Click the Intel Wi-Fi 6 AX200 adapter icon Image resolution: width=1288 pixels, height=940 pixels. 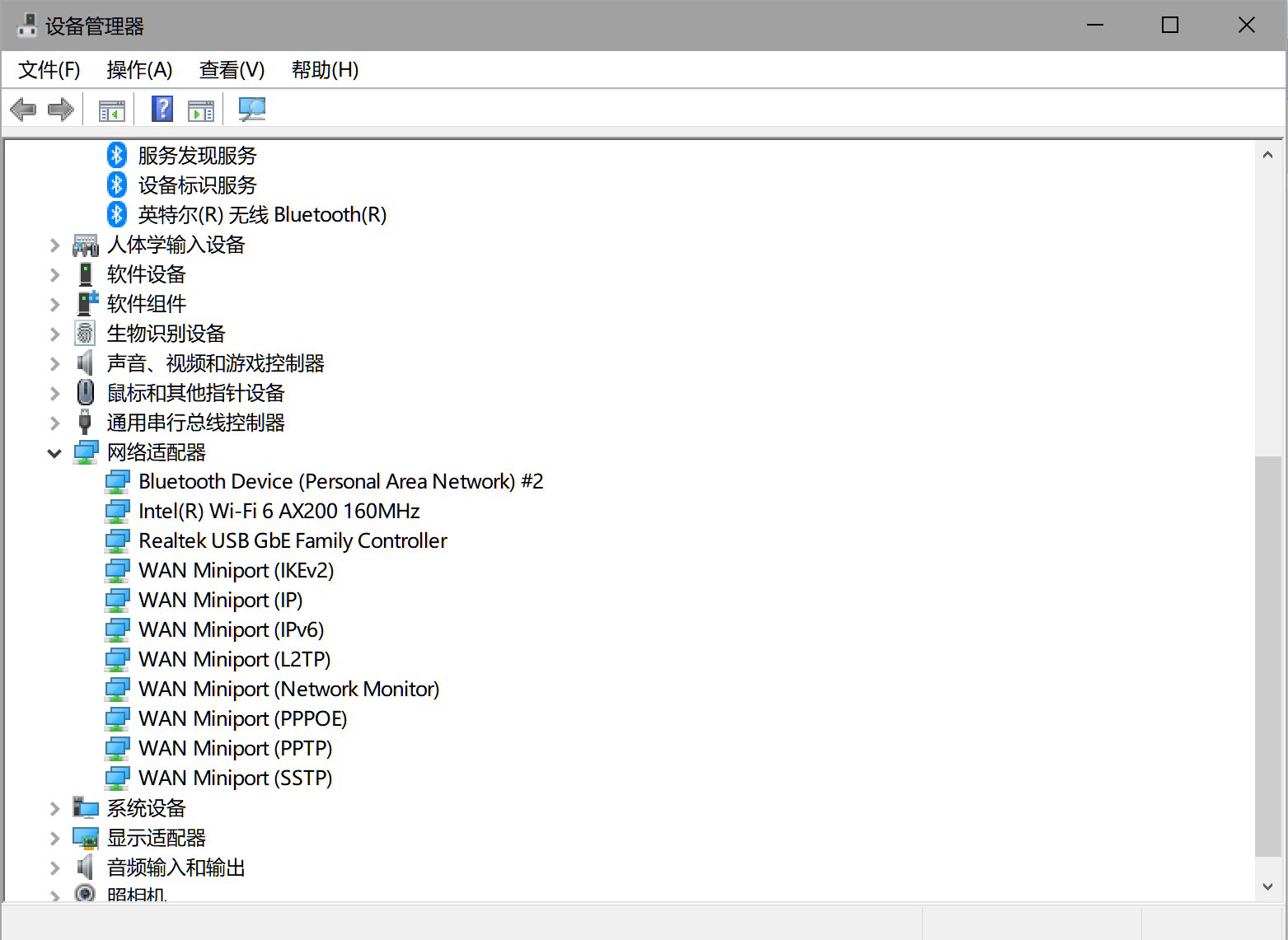click(117, 512)
